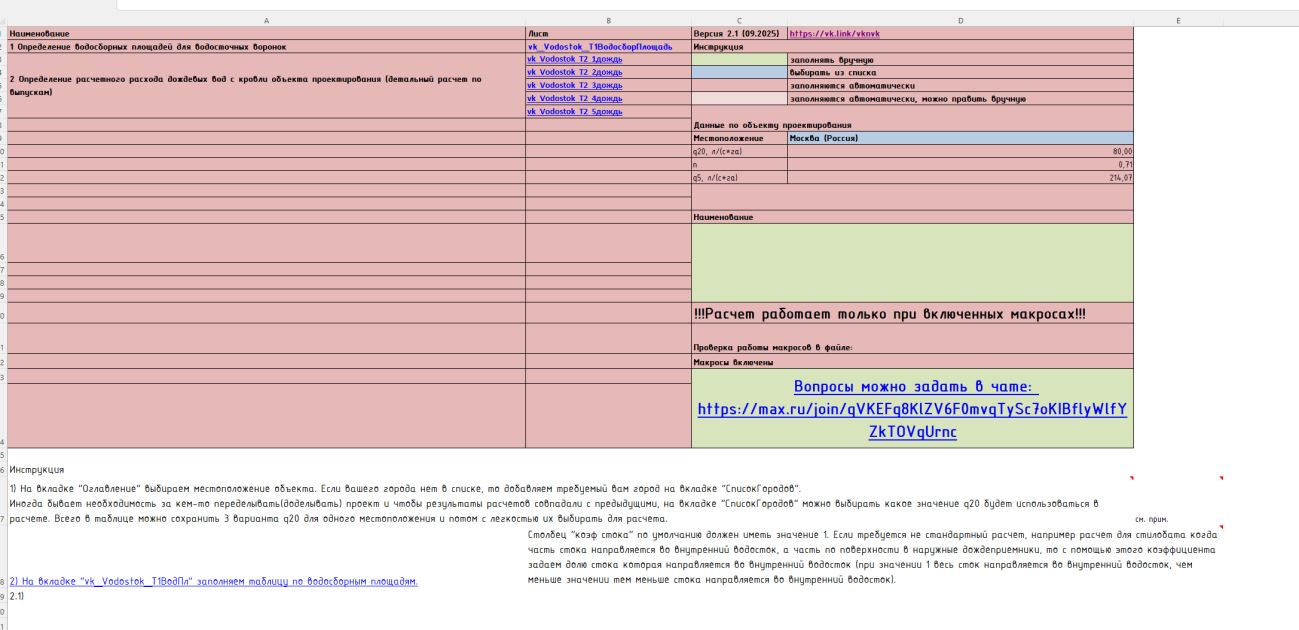1299x630 pixels.
Task: Click the 'см. прим.' note in column E
Action: tap(1152, 520)
